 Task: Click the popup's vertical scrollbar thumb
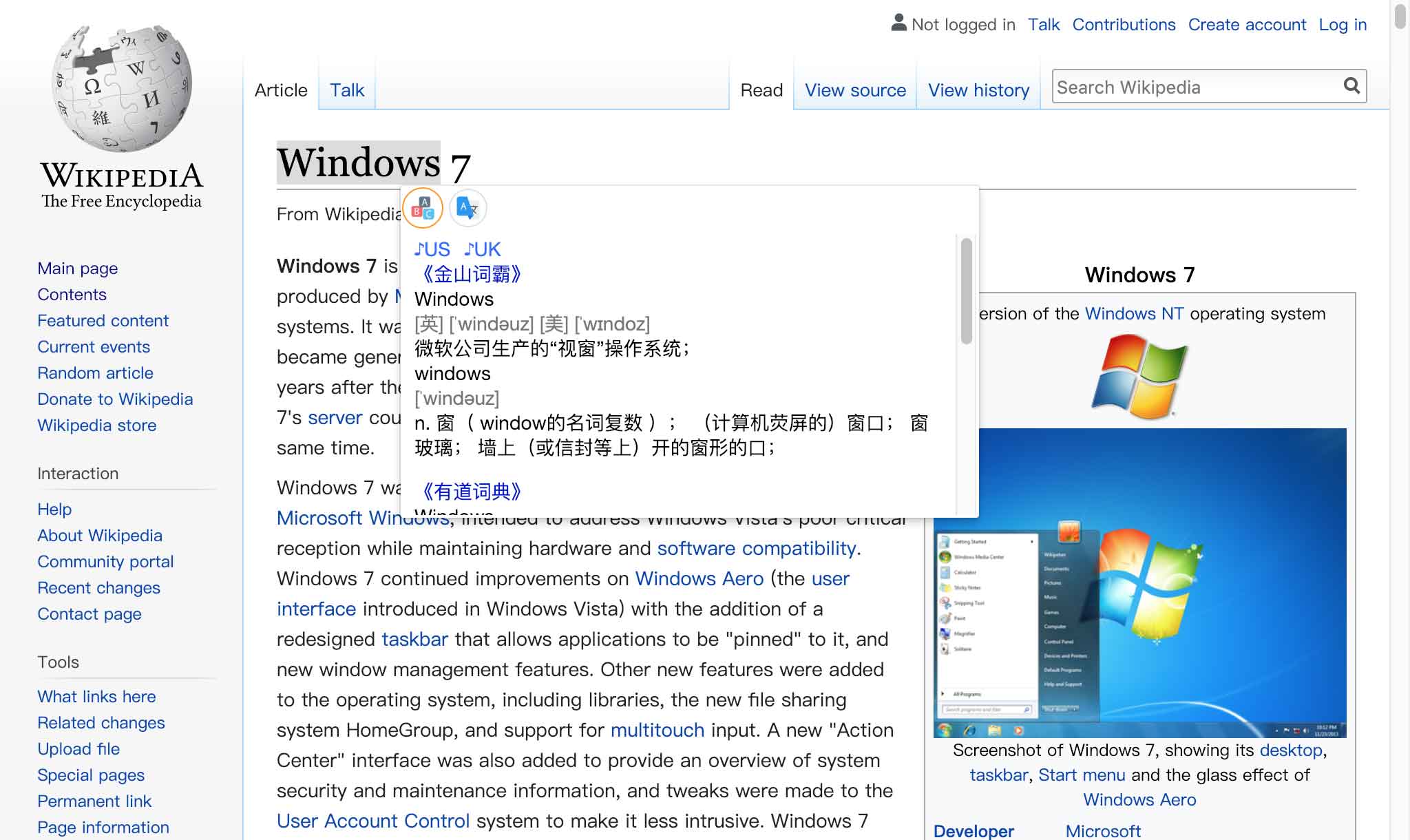[x=967, y=291]
